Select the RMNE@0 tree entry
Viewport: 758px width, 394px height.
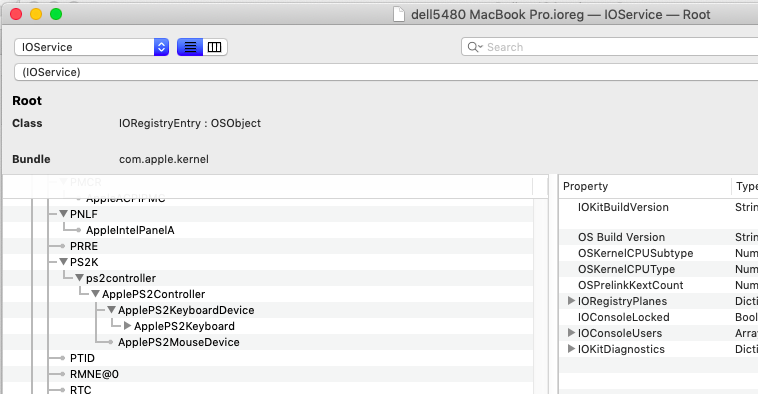pyautogui.click(x=94, y=374)
